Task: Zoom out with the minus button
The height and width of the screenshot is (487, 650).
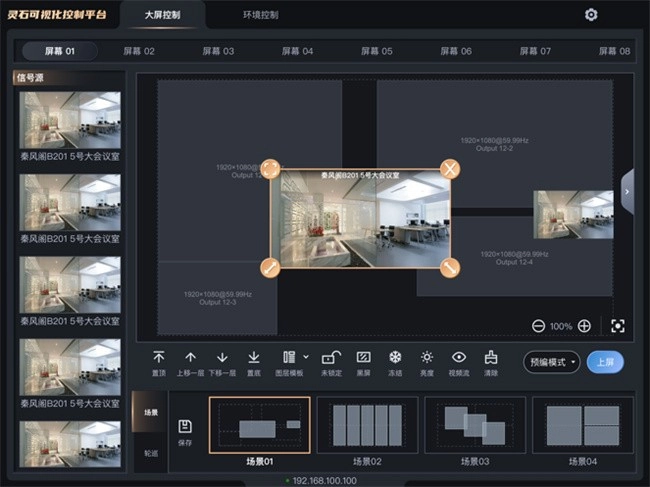Action: coord(539,326)
